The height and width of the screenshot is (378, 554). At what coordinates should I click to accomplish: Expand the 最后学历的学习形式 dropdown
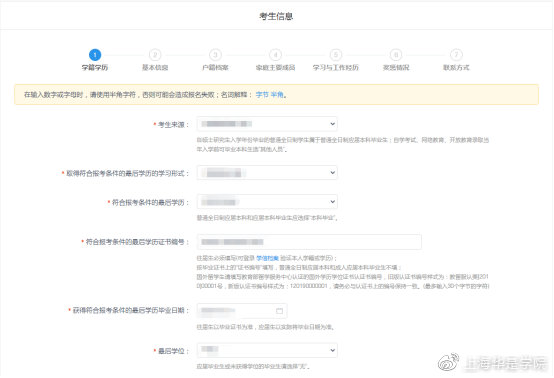coord(267,173)
